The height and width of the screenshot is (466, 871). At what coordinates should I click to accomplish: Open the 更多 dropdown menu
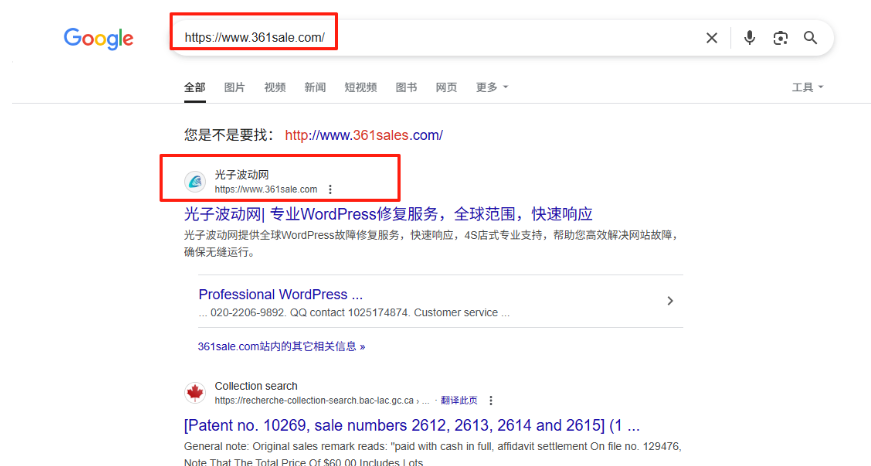[492, 87]
